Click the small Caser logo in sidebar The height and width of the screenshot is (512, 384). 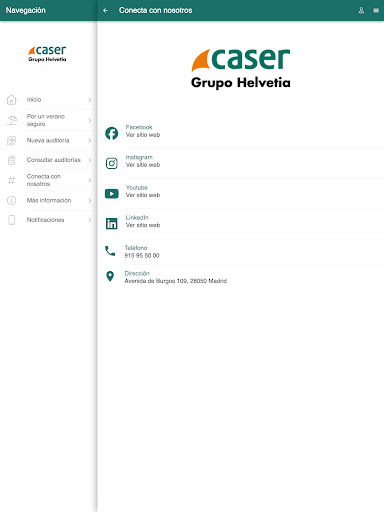(x=47, y=54)
